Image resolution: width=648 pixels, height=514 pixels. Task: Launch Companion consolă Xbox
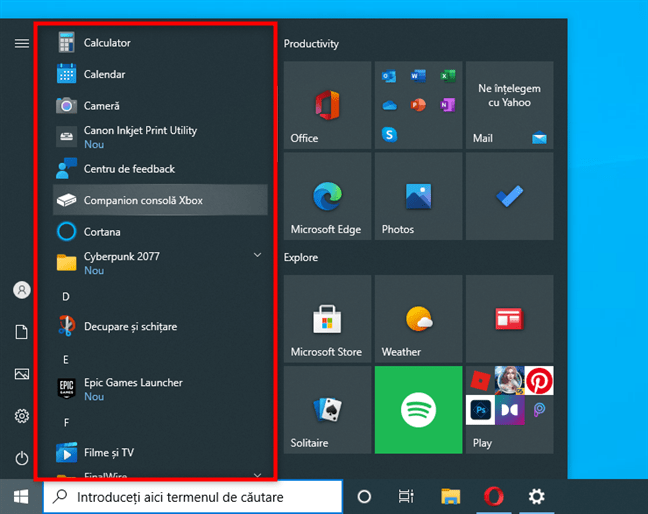[x=160, y=200]
